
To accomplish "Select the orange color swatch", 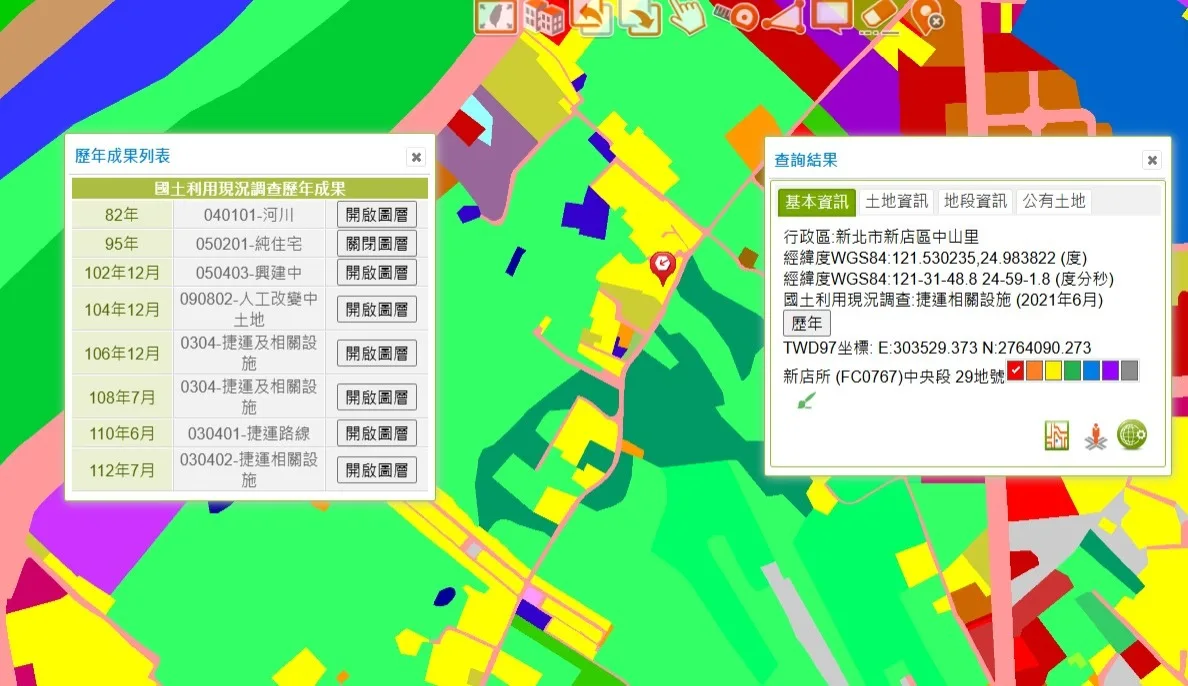I will (1034, 370).
